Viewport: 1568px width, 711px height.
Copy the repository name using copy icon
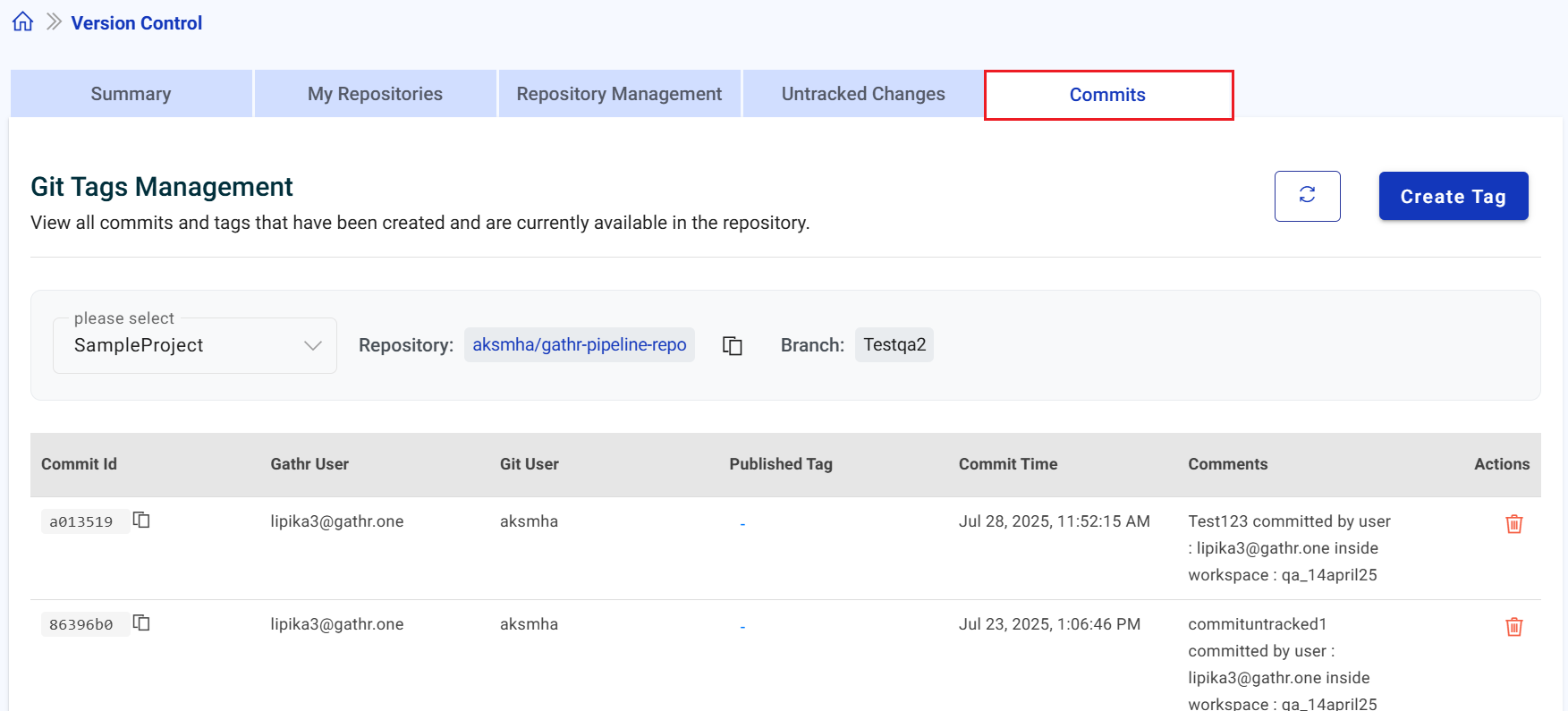coord(733,346)
